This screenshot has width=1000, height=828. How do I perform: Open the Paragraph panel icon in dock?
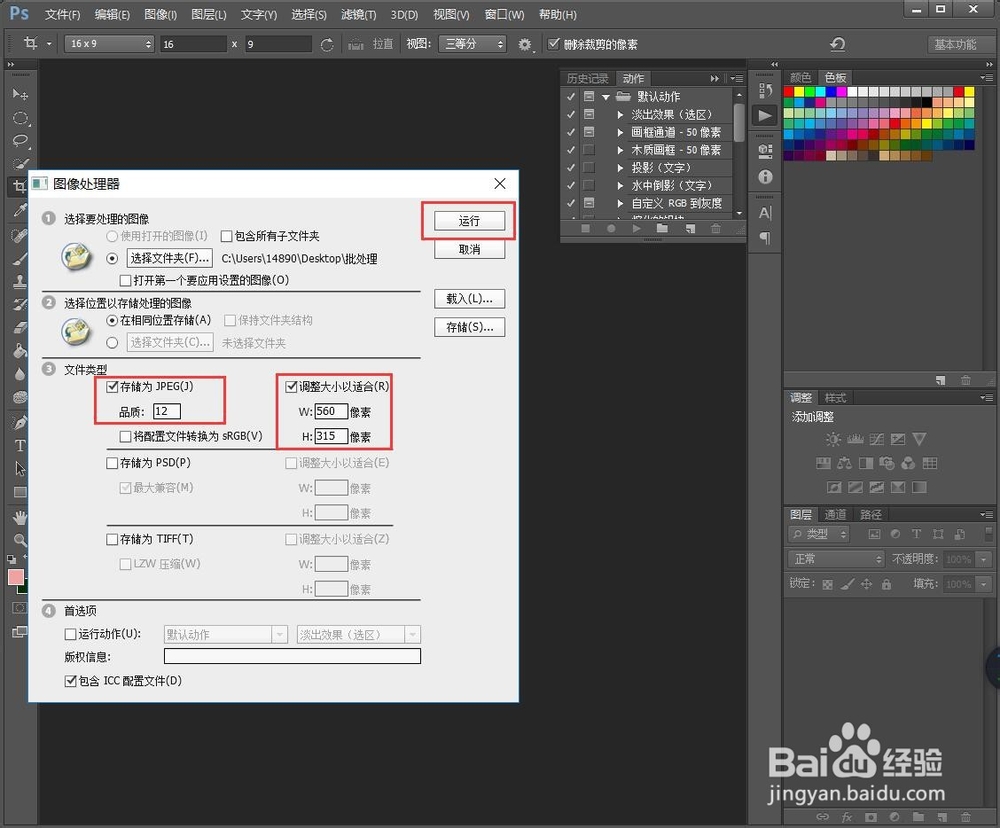click(765, 238)
